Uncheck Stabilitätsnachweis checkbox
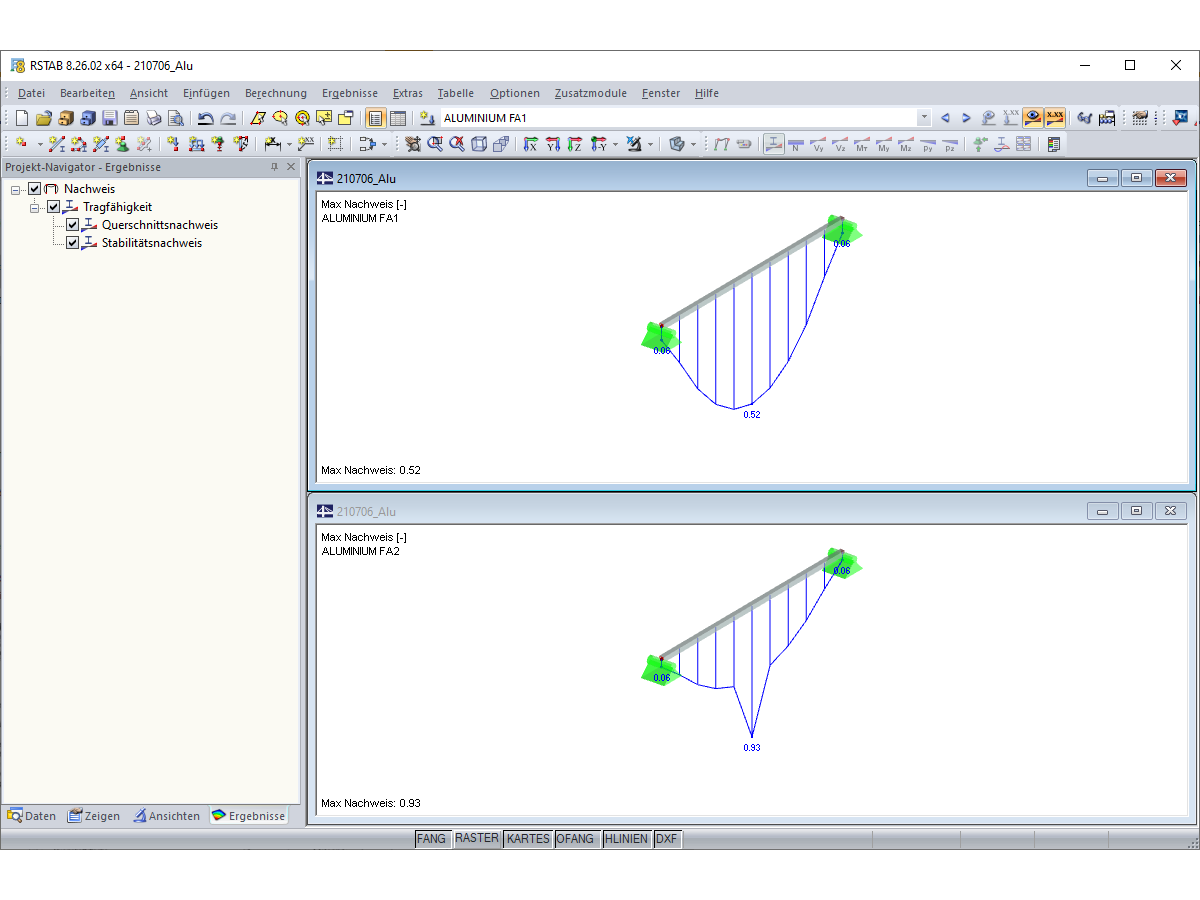The image size is (1200, 900). [72, 243]
